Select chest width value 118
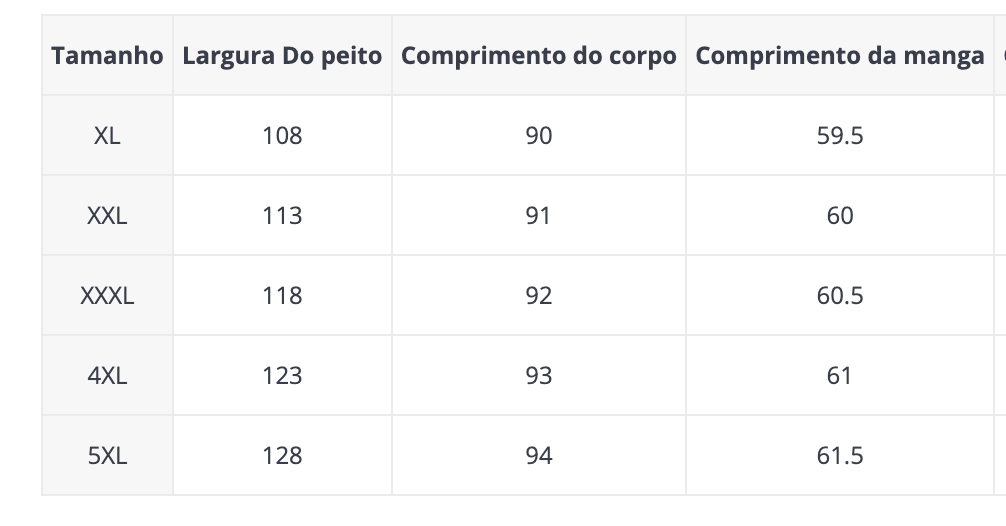This screenshot has height=526, width=1006. tap(282, 296)
